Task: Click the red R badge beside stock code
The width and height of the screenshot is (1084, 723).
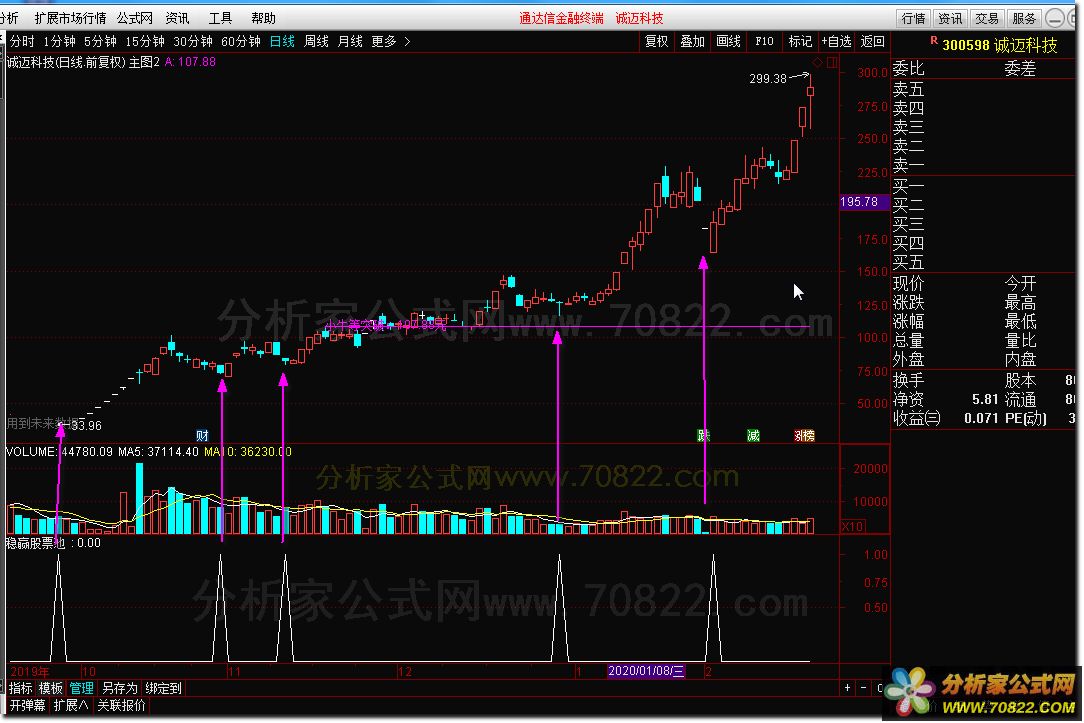Action: pos(933,41)
